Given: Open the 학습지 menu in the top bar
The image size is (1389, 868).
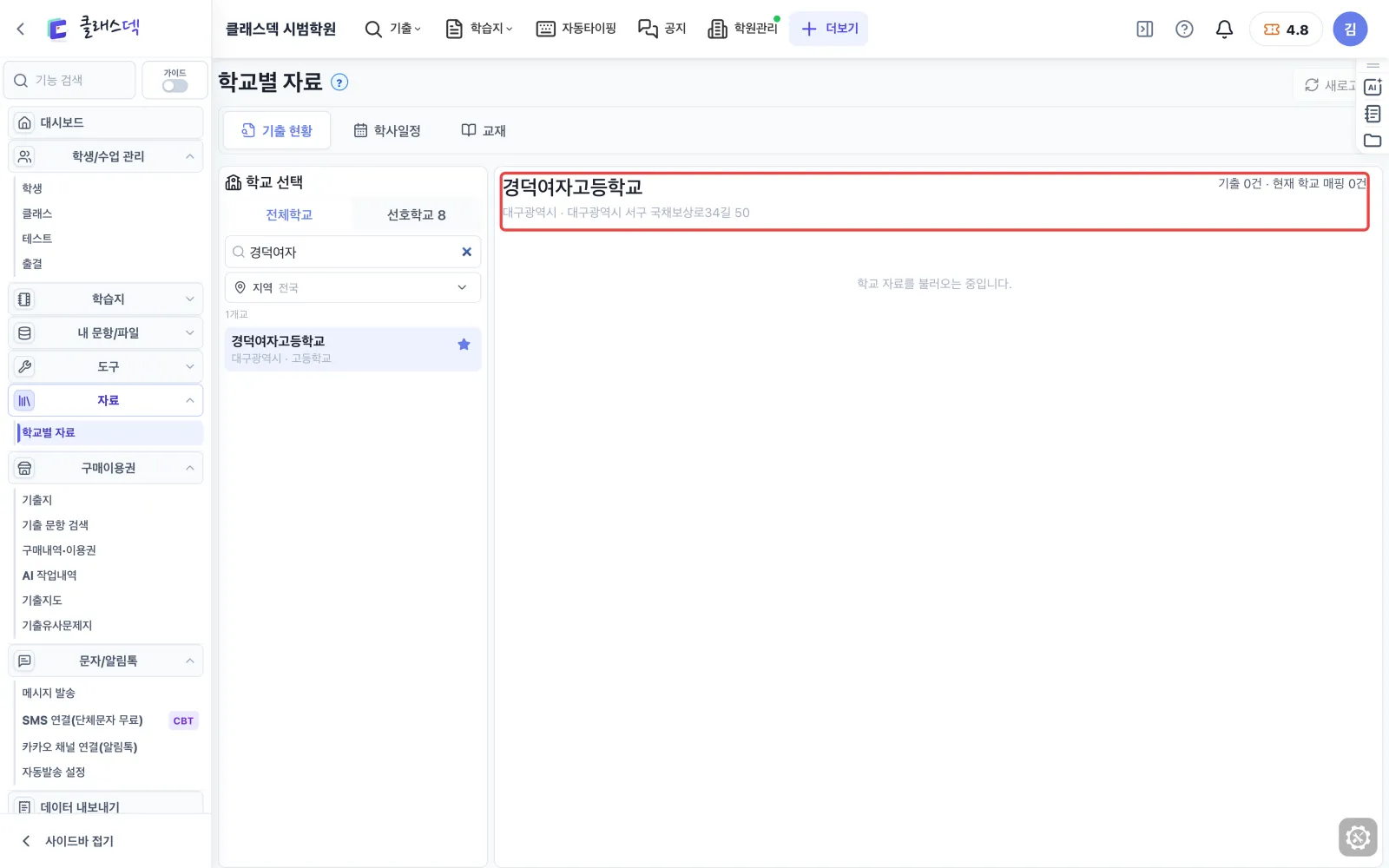Looking at the screenshot, I should [x=479, y=29].
